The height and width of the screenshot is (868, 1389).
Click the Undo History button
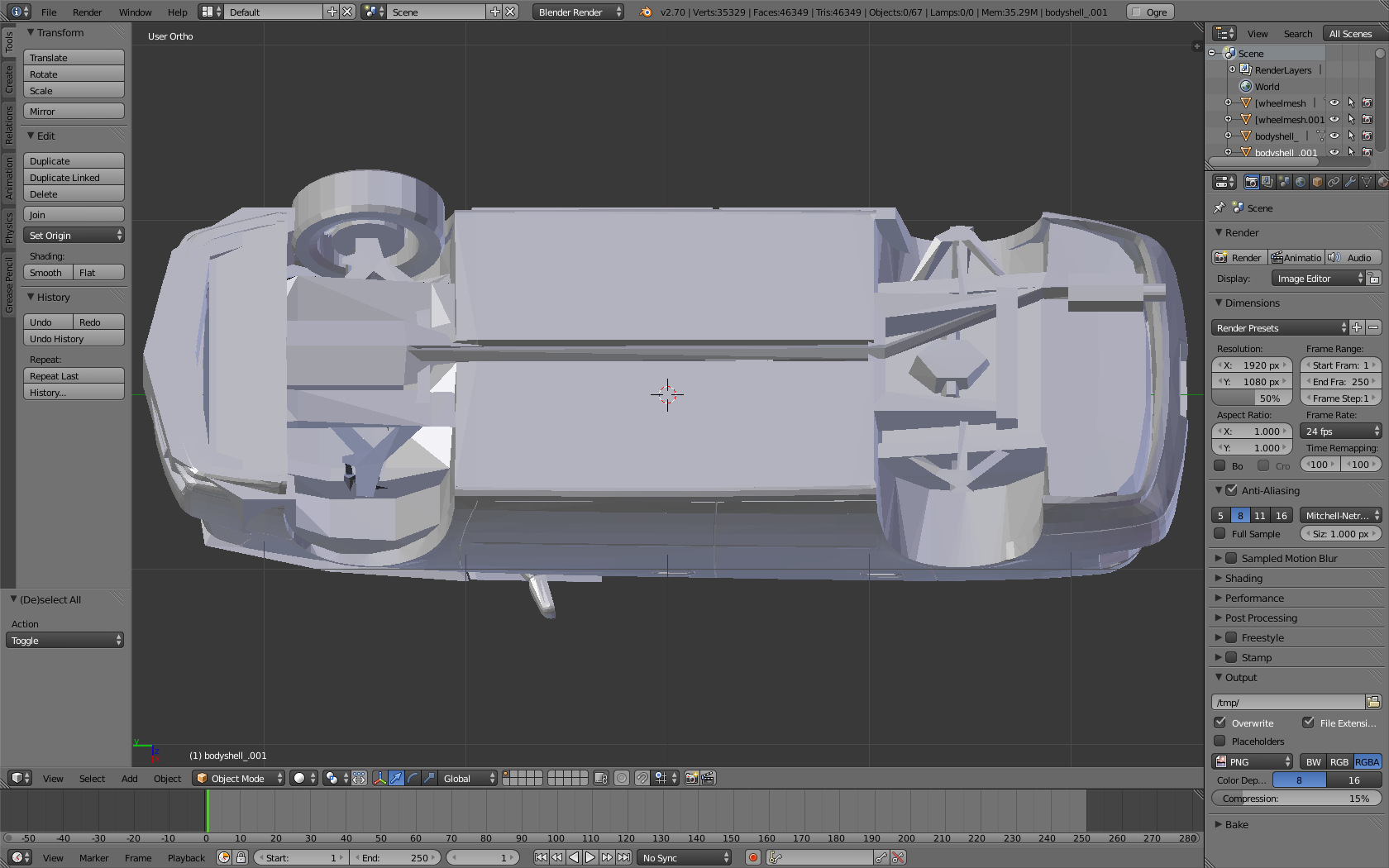pyautogui.click(x=74, y=339)
